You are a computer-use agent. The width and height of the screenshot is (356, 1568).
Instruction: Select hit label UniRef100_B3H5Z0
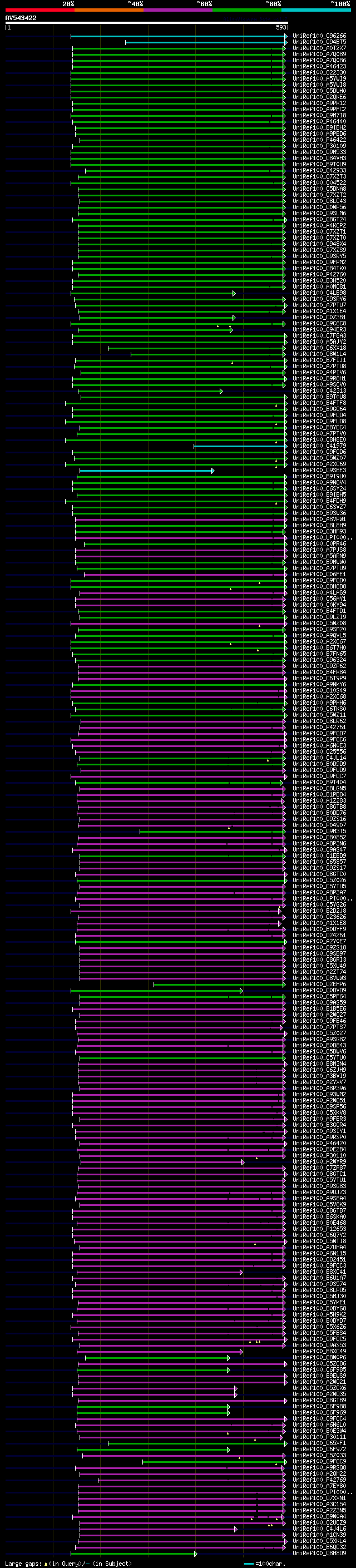point(319,280)
